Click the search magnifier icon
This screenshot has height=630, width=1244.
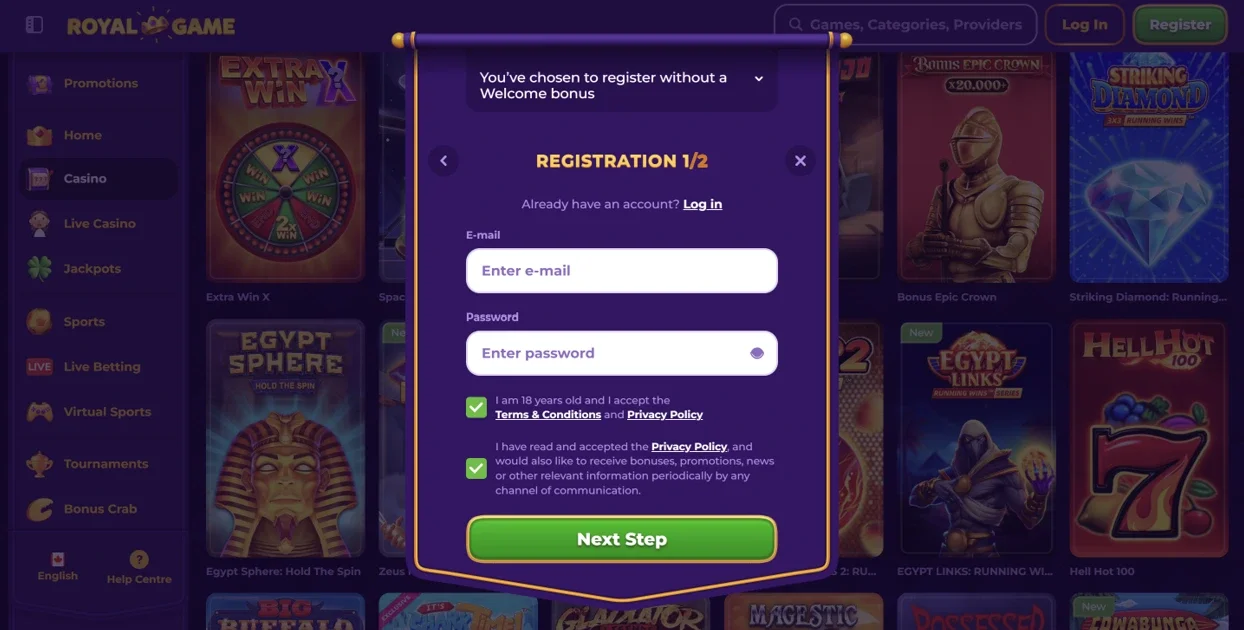coord(796,25)
